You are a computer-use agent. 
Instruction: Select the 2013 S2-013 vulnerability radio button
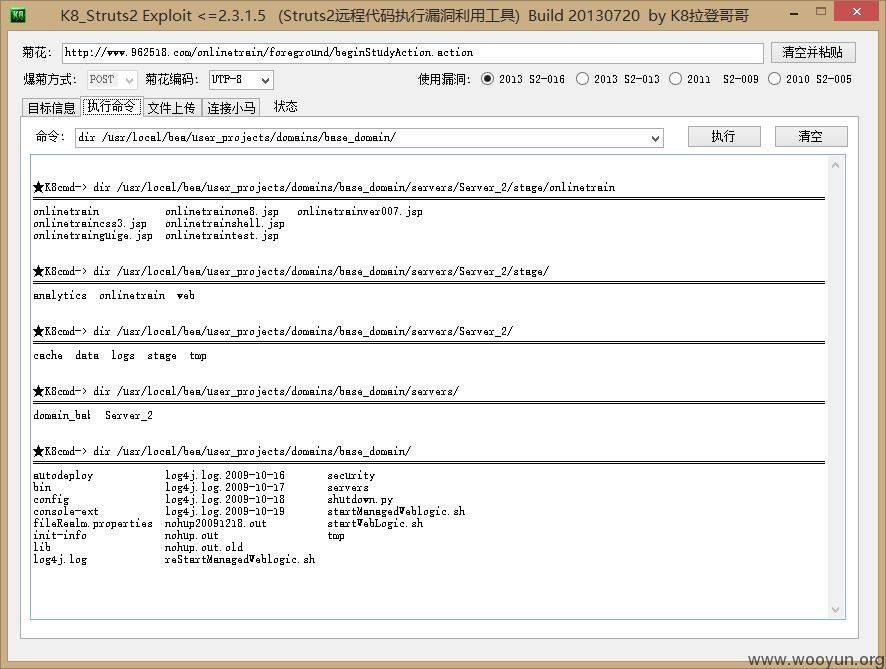(582, 79)
